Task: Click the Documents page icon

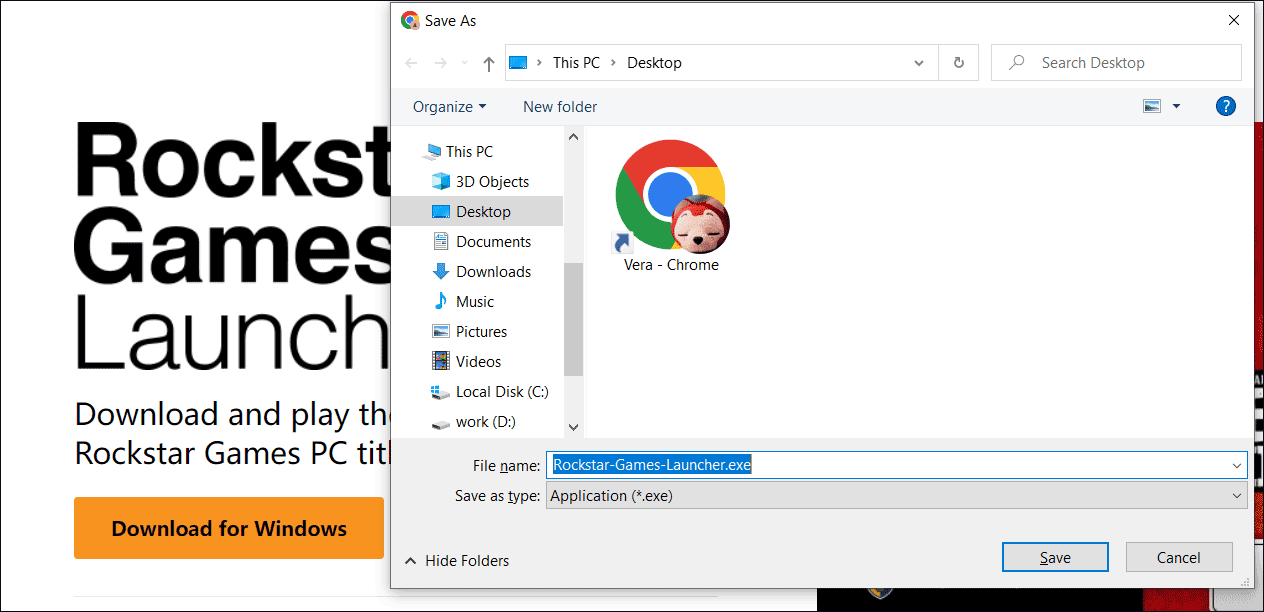Action: click(441, 241)
